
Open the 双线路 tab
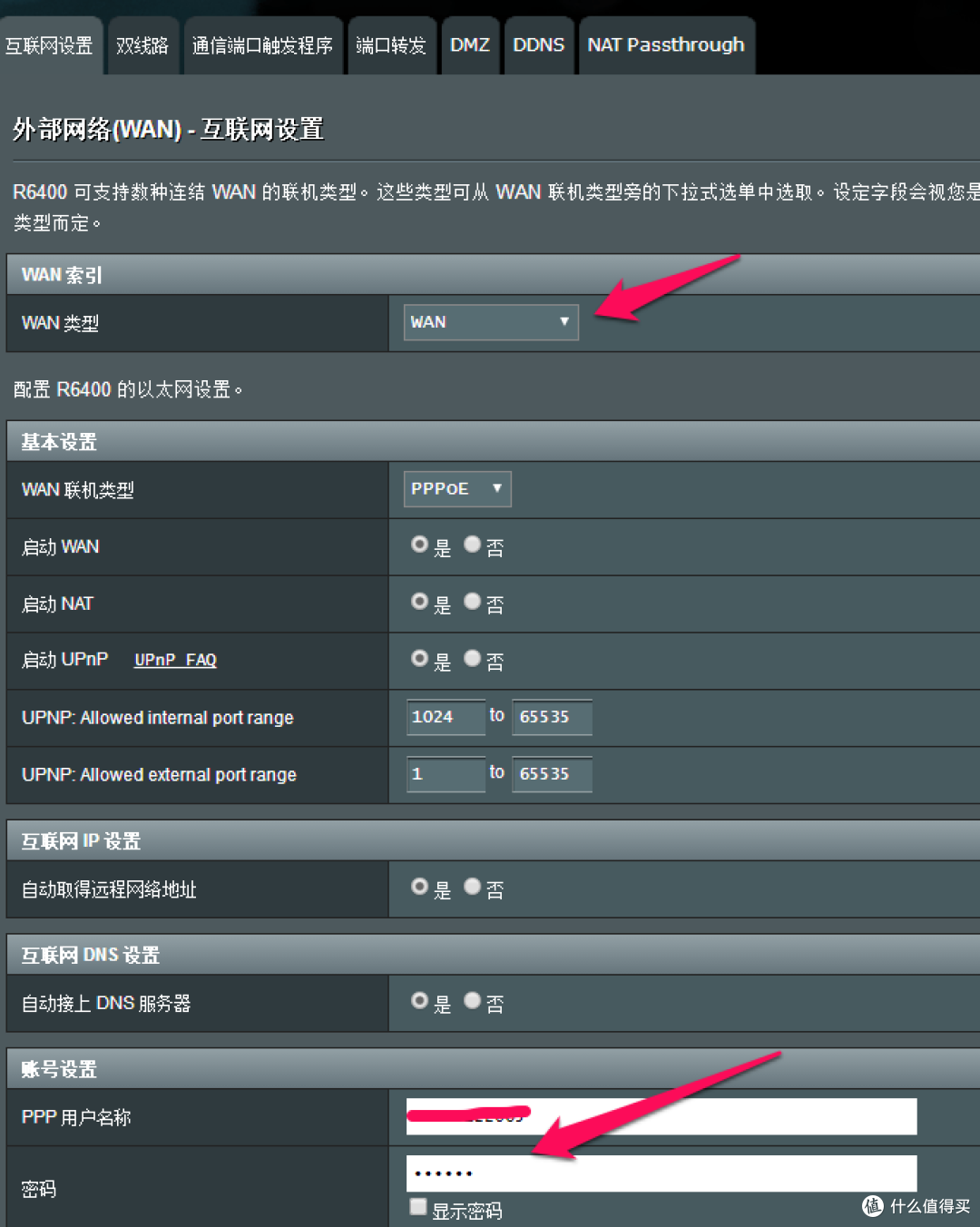coord(142,45)
